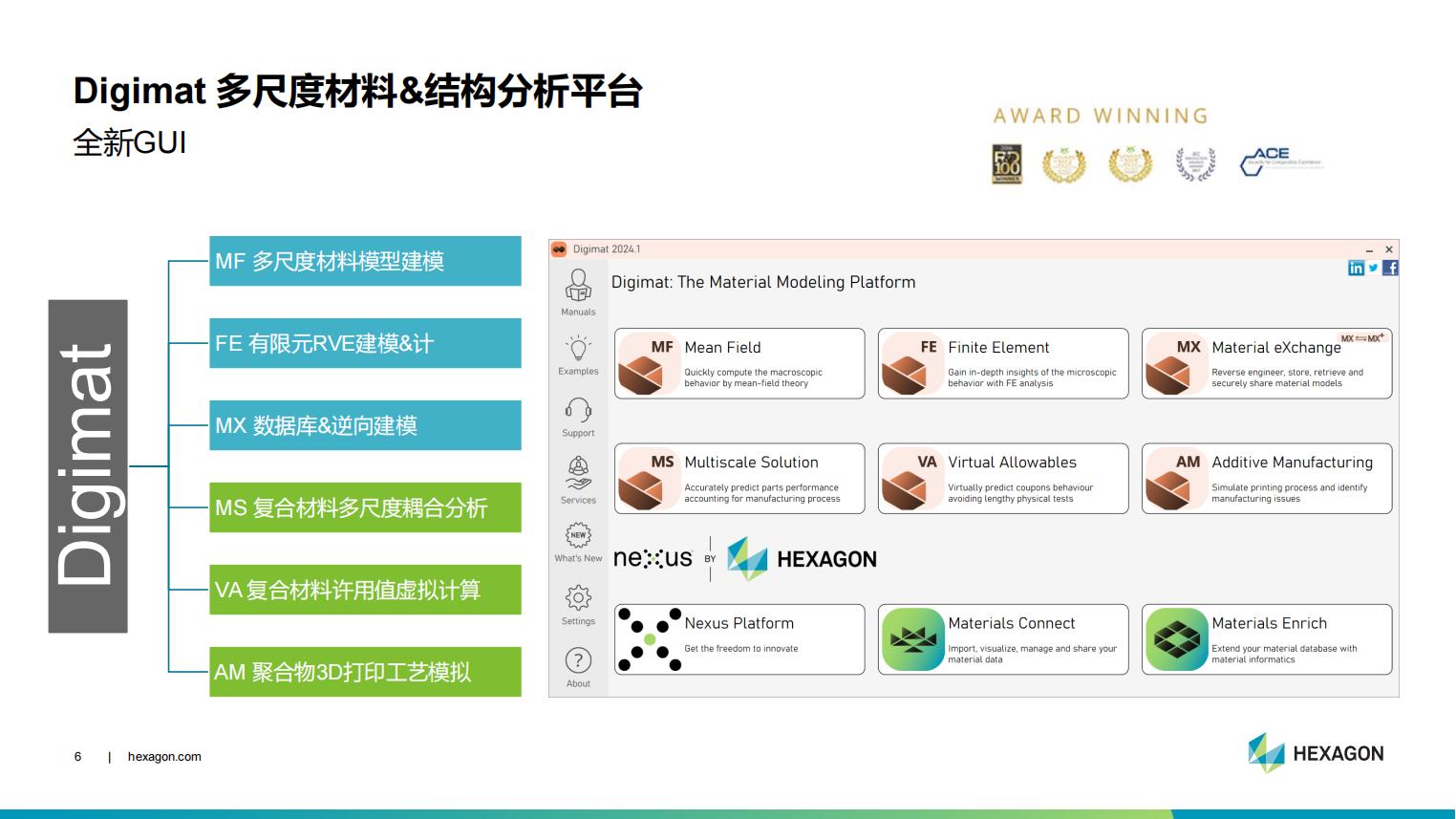
Task: Click the What's New badge icon
Action: [x=578, y=535]
